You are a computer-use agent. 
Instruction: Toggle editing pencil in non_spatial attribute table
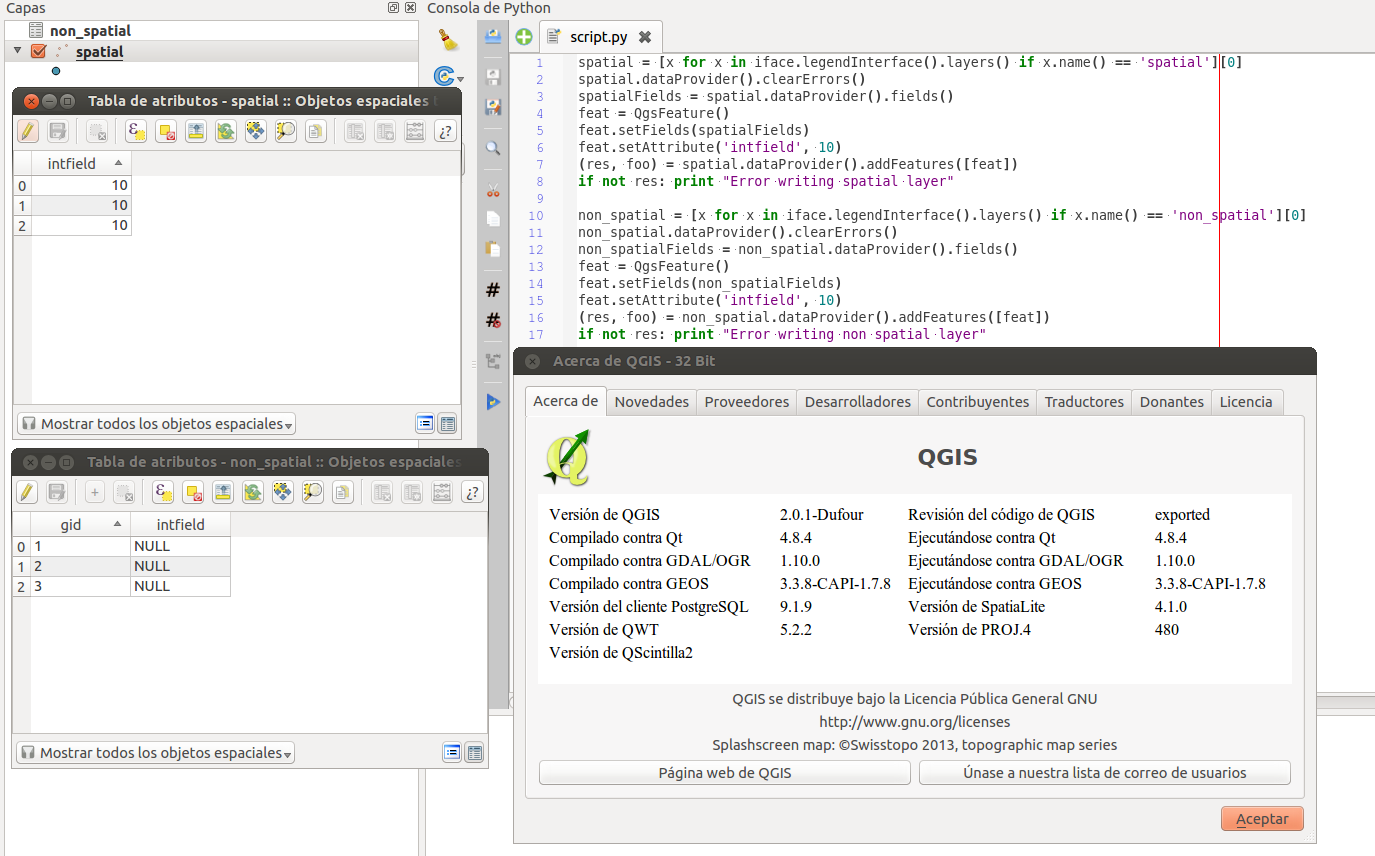(27, 492)
